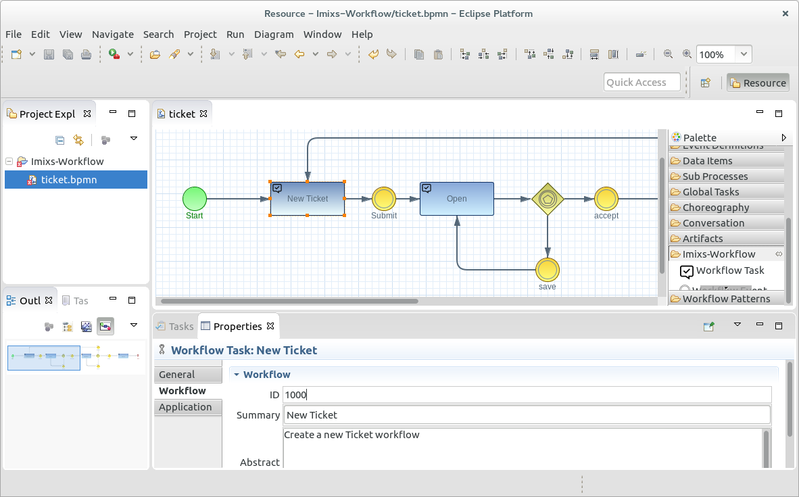
Task: Click the Save All toolbar icon
Action: point(67,54)
